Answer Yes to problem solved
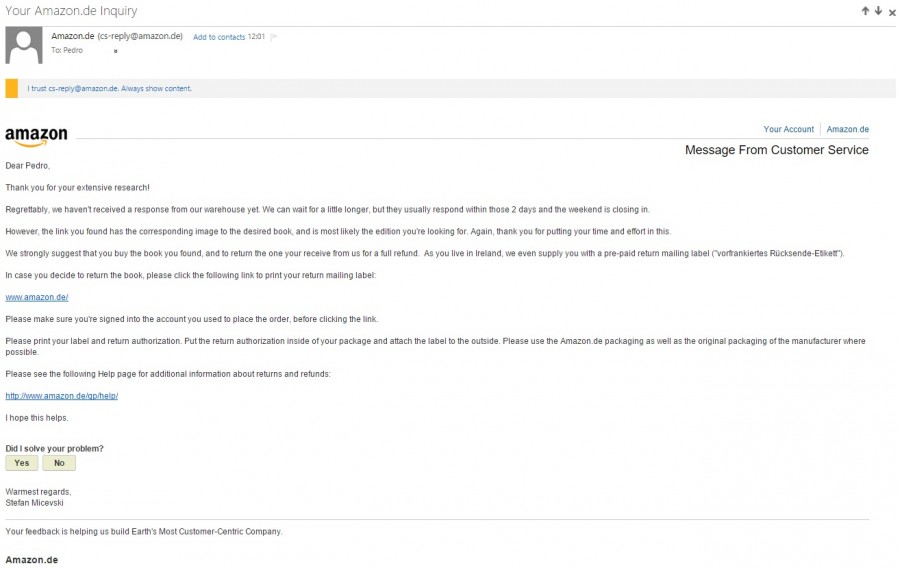This screenshot has height=568, width=900. (22, 463)
